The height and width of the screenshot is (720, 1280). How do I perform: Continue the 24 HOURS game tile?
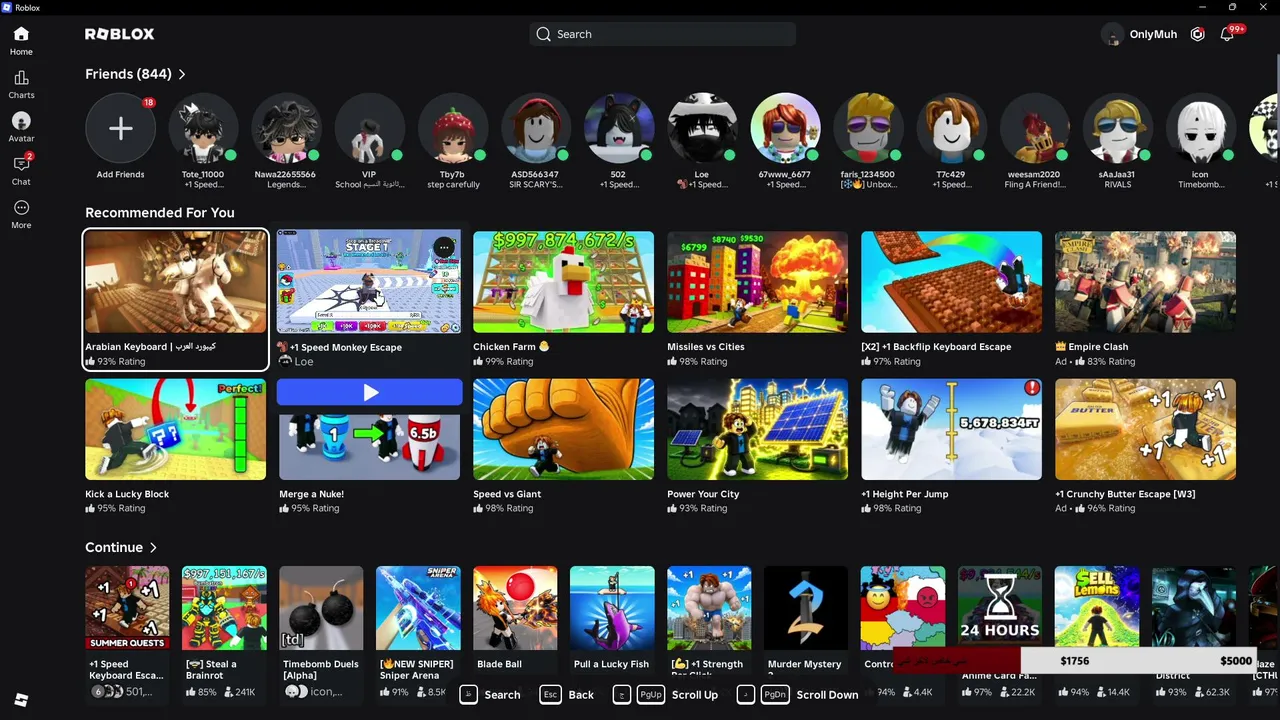point(1000,608)
